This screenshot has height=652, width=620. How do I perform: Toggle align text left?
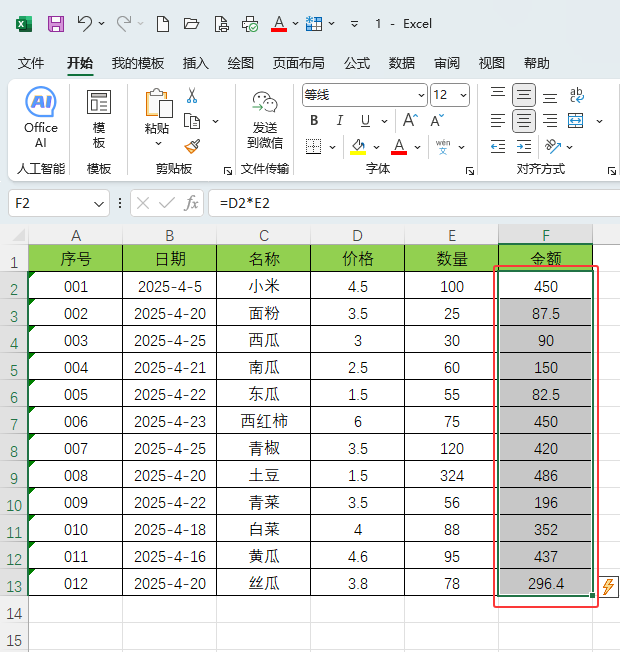[x=498, y=121]
